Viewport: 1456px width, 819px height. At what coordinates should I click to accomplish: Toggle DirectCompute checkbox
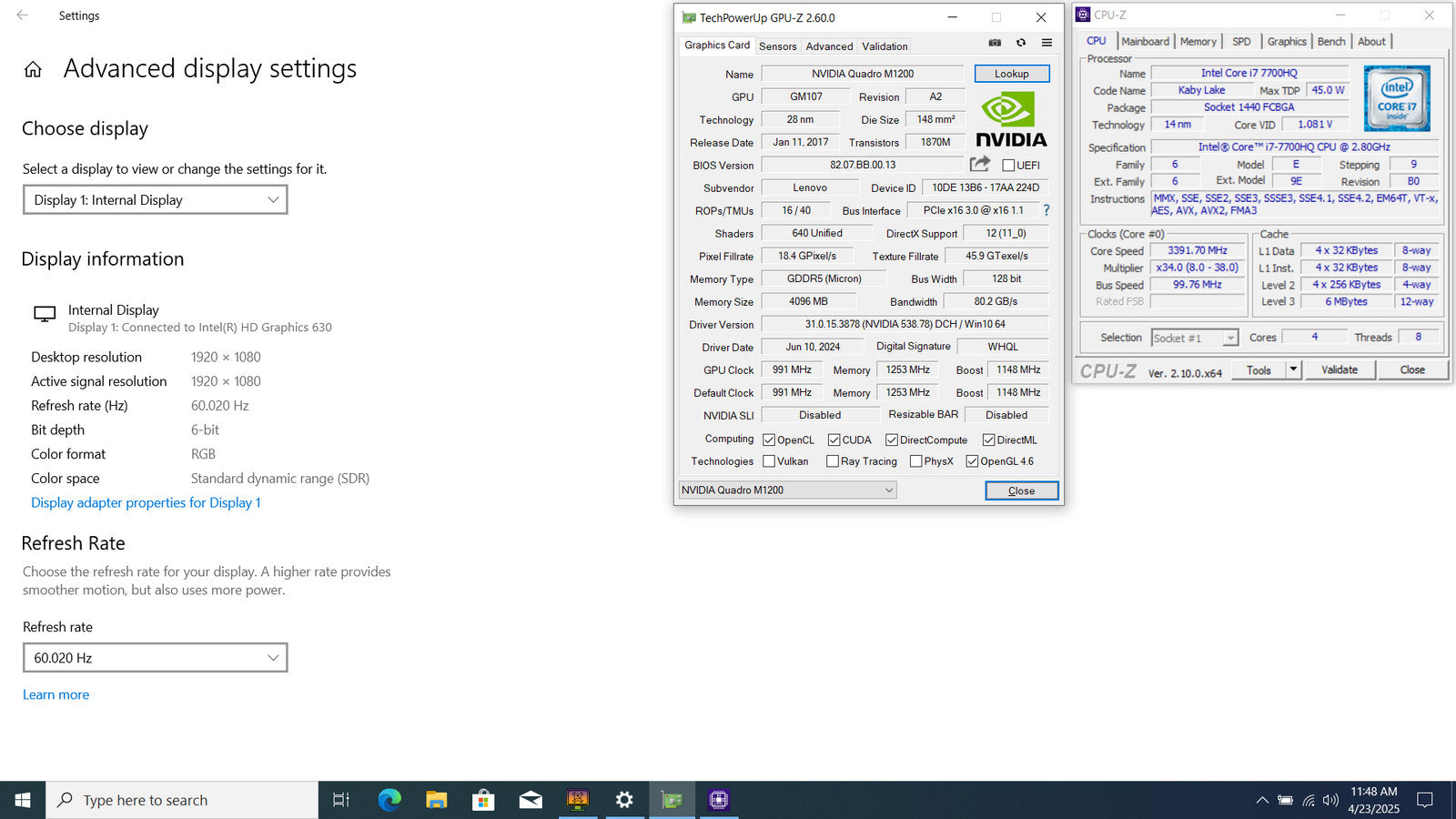892,440
